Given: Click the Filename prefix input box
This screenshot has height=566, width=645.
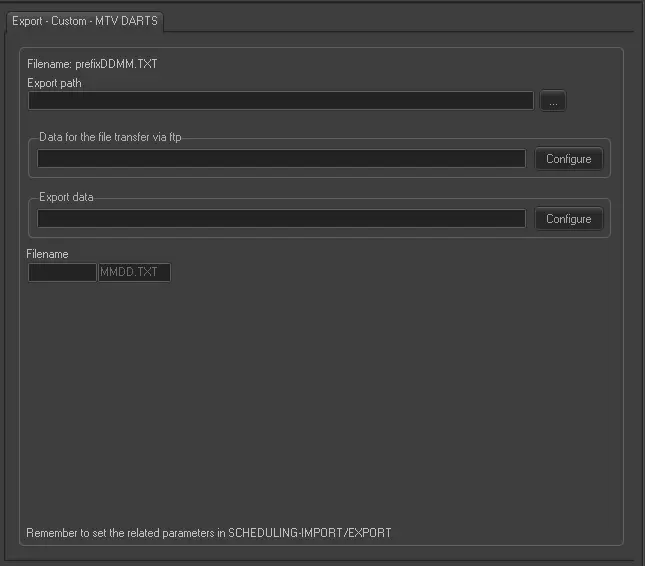Looking at the screenshot, I should [x=62, y=272].
